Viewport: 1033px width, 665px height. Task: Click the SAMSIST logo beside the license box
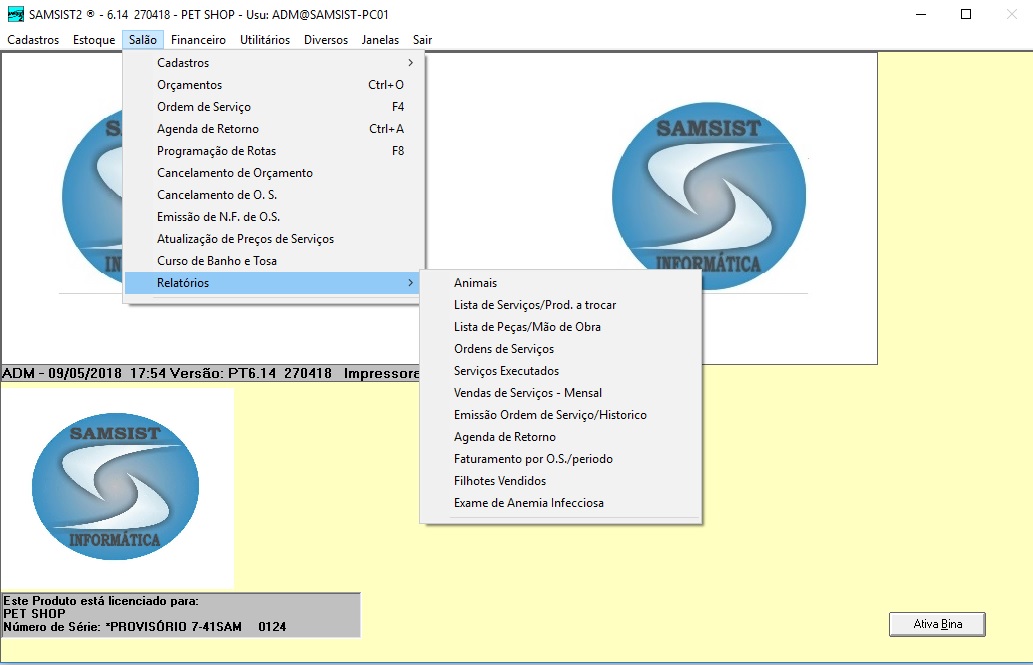coord(115,486)
